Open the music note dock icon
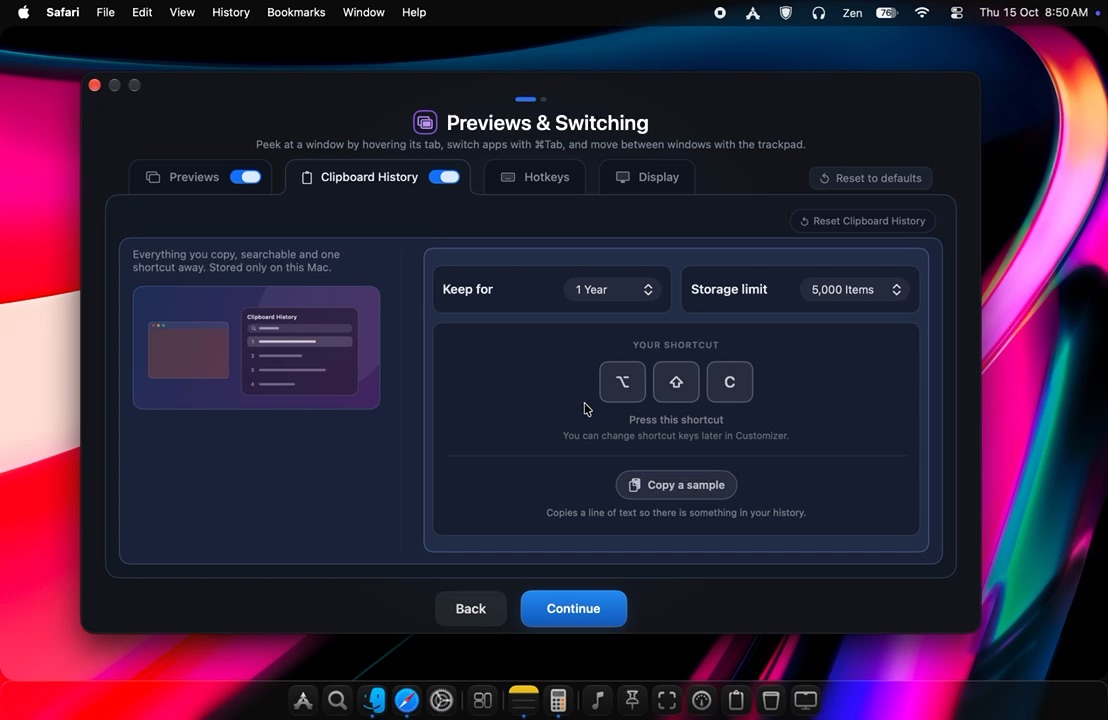 pyautogui.click(x=598, y=700)
